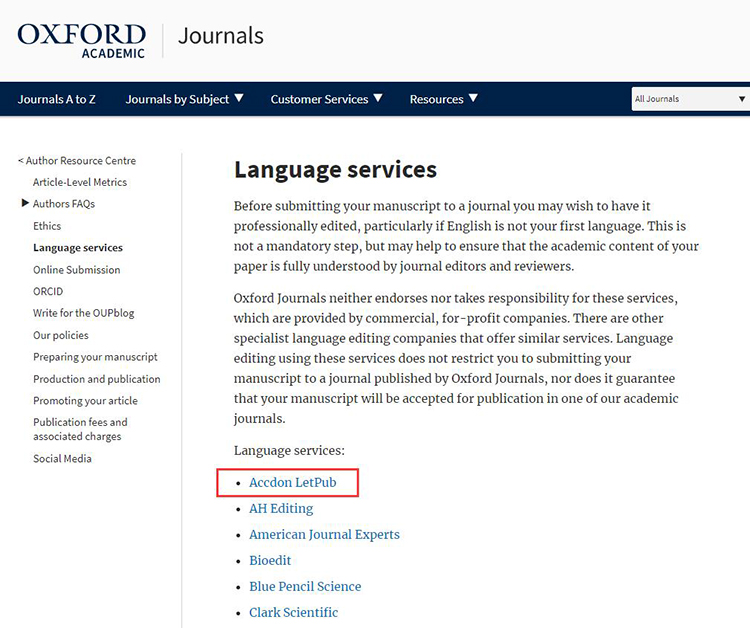
Task: Open Article-Level Metrics sidebar link
Action: [80, 182]
